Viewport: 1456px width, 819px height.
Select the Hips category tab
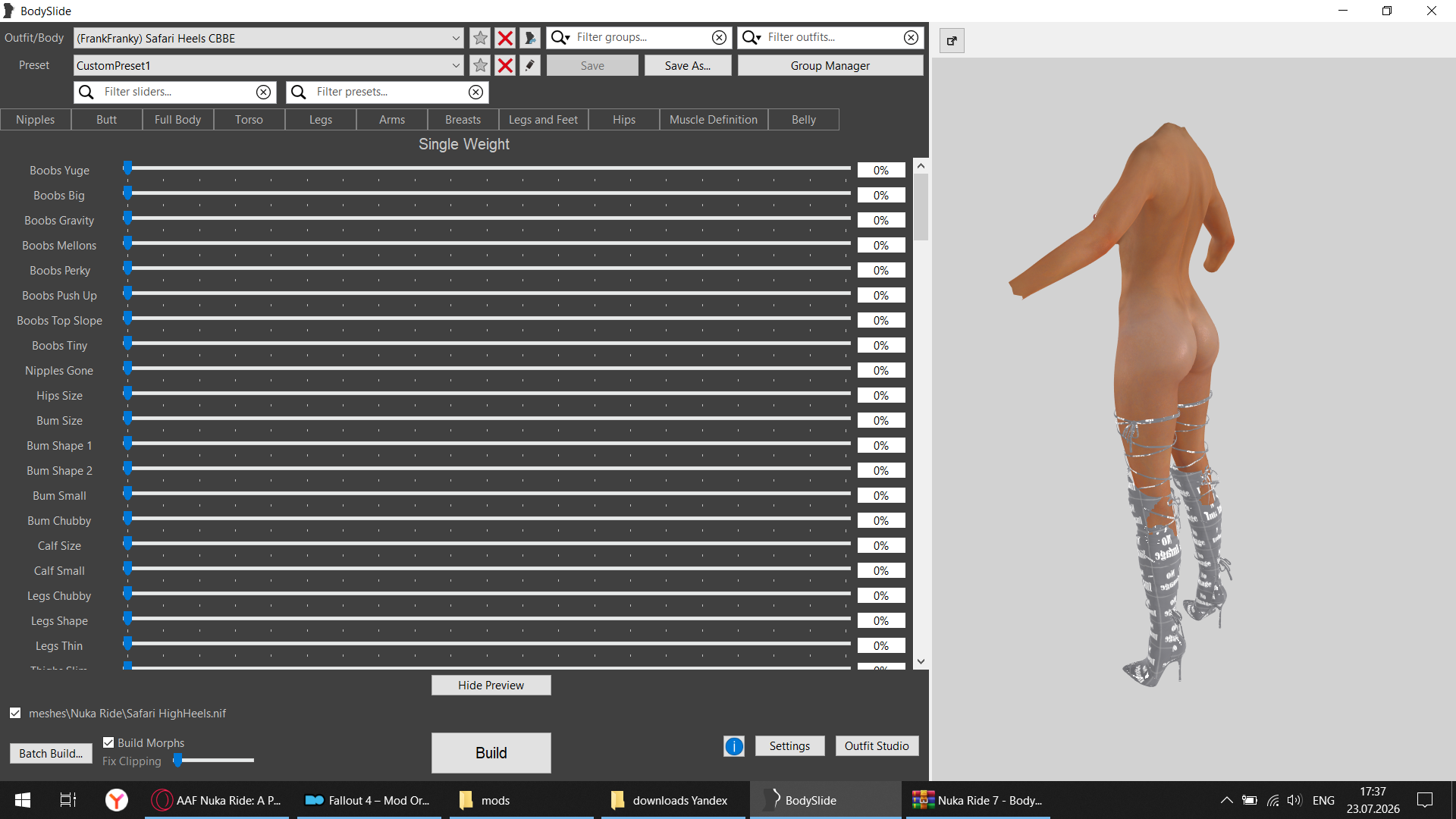(624, 120)
